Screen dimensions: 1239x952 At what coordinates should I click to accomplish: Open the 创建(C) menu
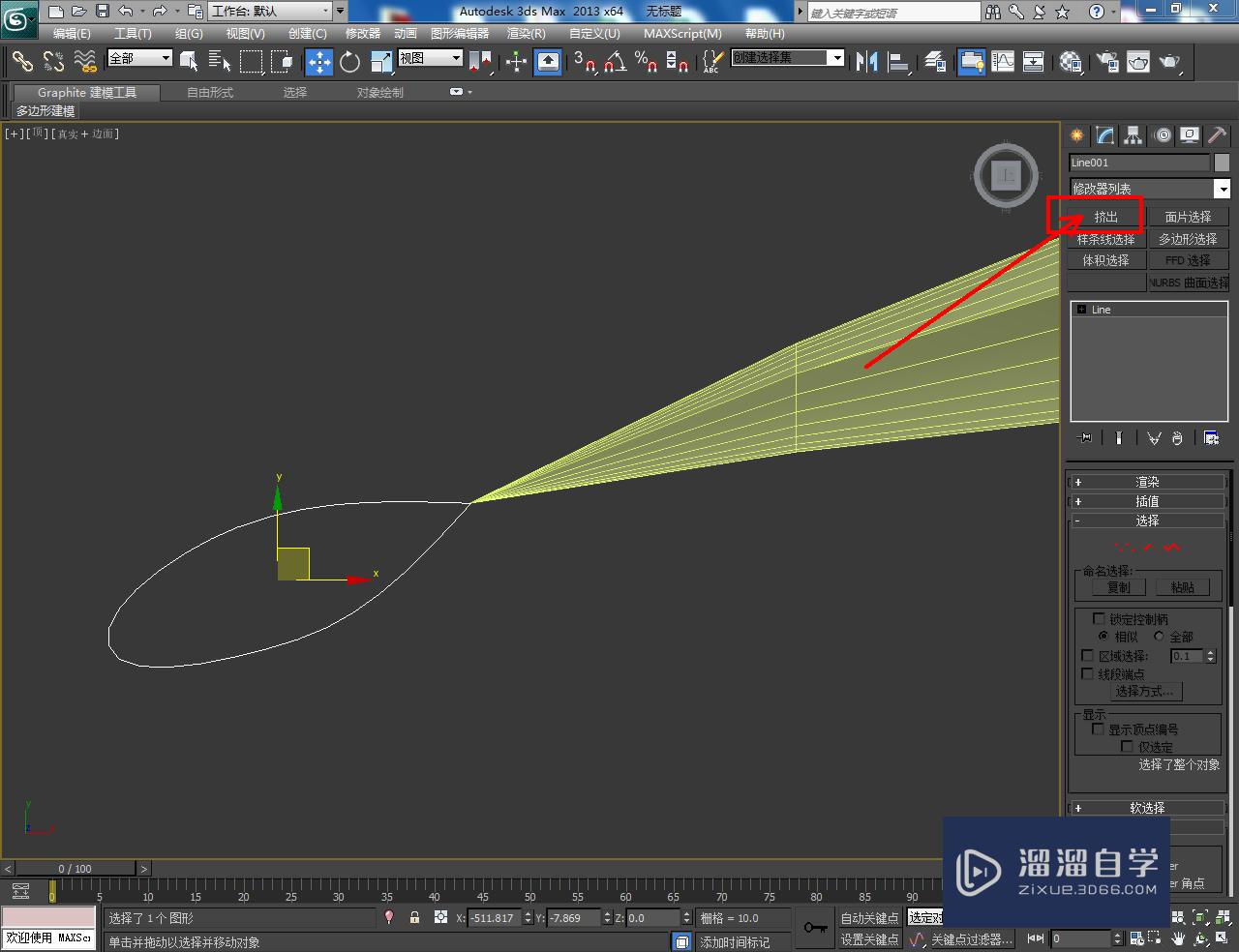(308, 33)
